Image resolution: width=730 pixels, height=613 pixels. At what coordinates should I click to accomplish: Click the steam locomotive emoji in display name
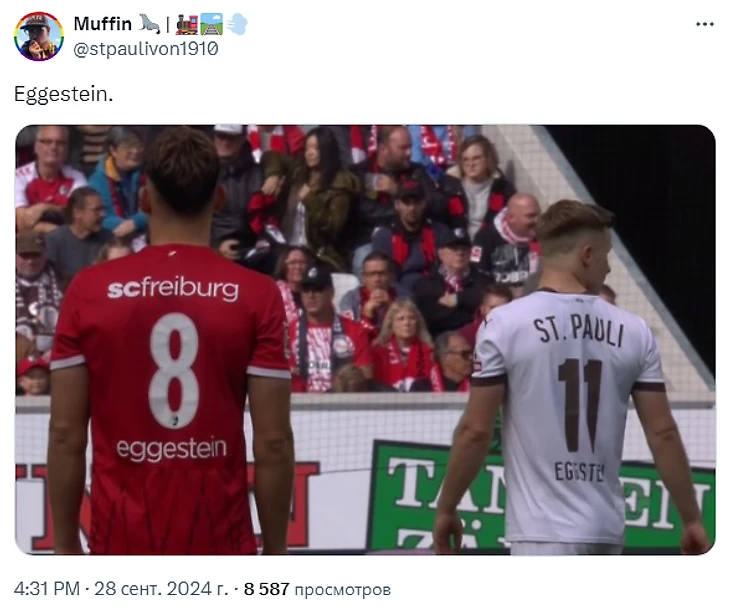click(x=187, y=24)
